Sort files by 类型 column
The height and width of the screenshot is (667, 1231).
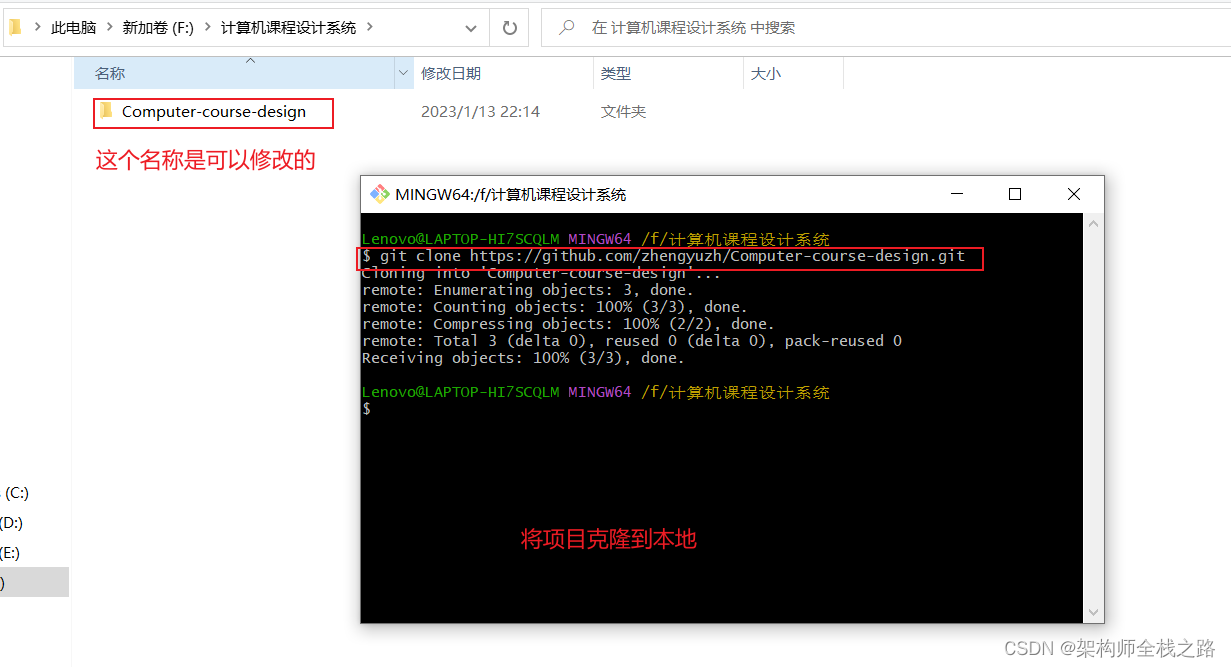point(616,73)
